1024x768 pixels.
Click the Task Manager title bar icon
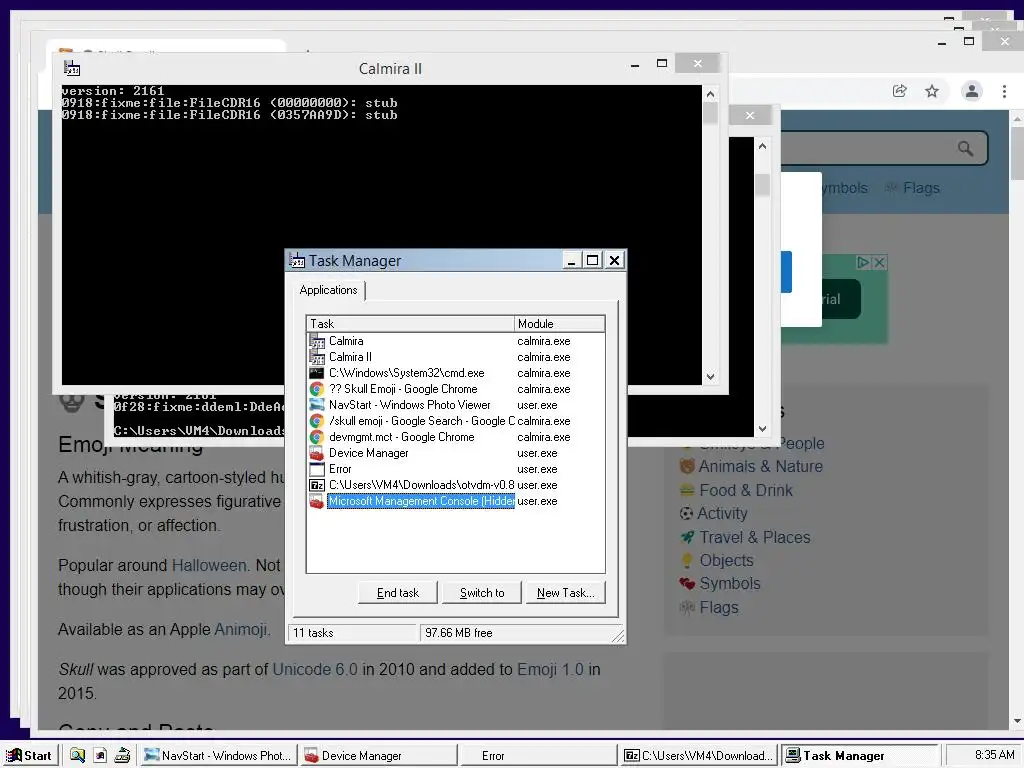click(x=297, y=261)
